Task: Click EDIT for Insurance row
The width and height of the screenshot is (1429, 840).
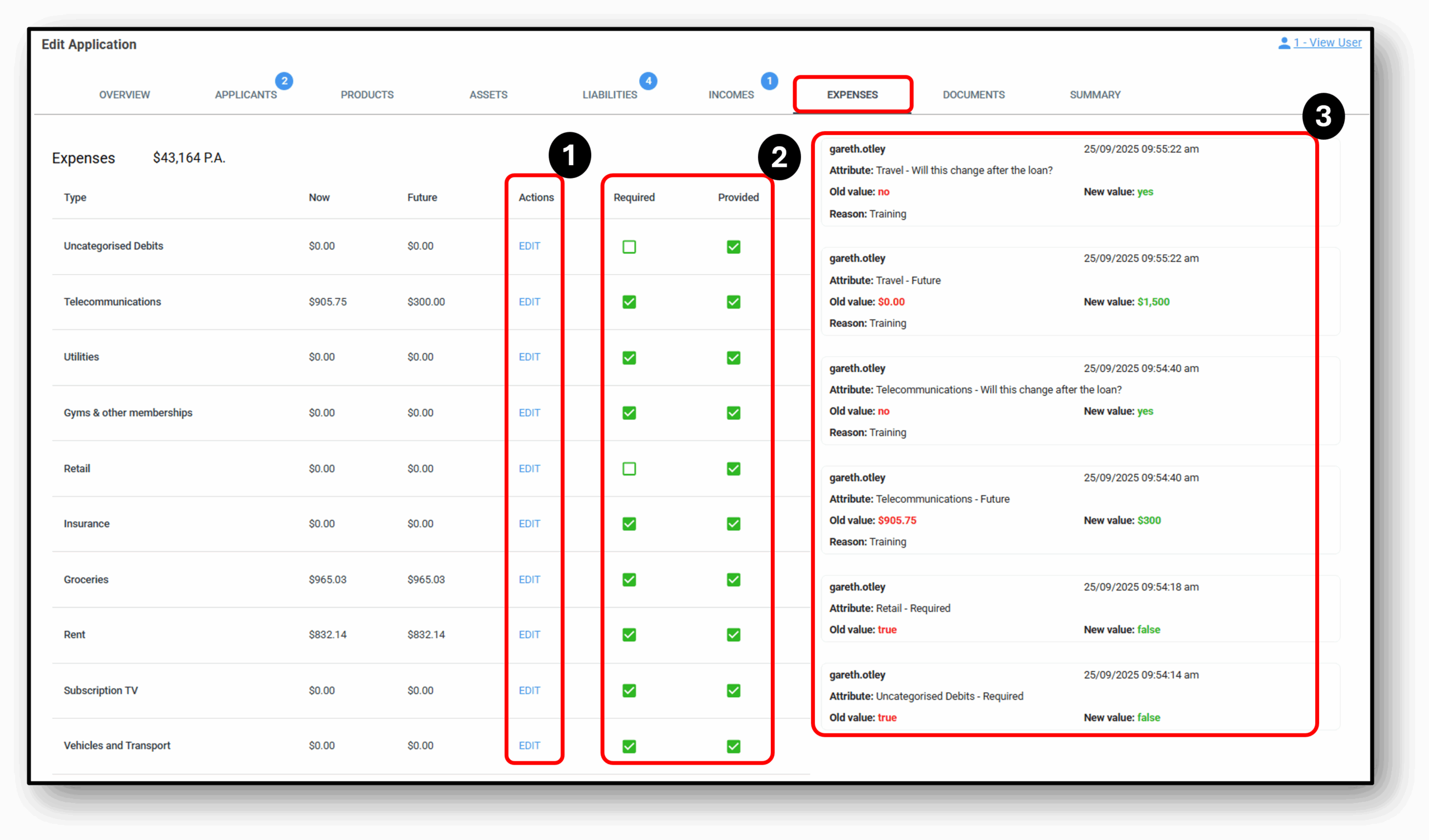Action: click(529, 524)
